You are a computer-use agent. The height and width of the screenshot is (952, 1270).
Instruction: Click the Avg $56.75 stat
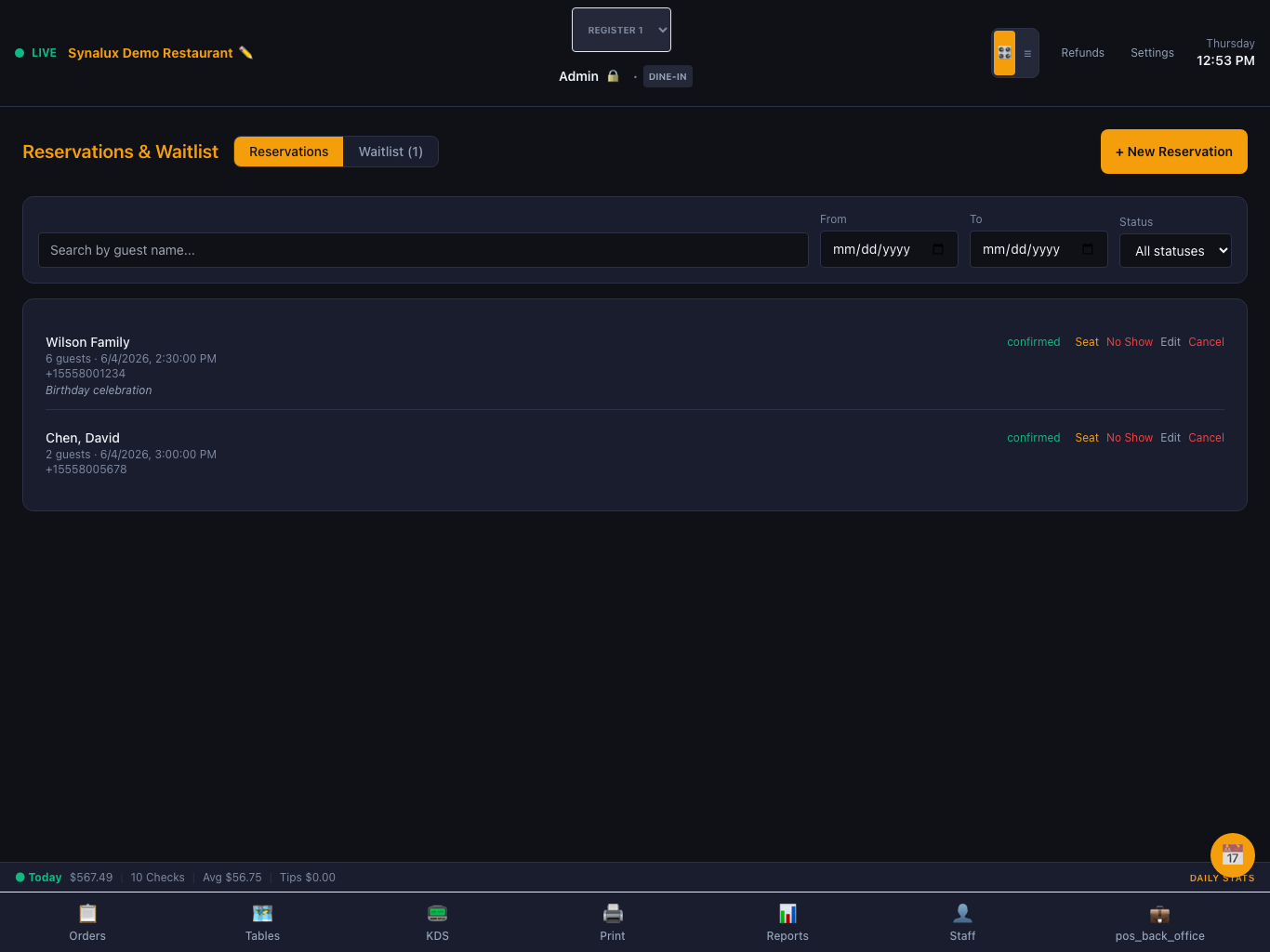[232, 878]
